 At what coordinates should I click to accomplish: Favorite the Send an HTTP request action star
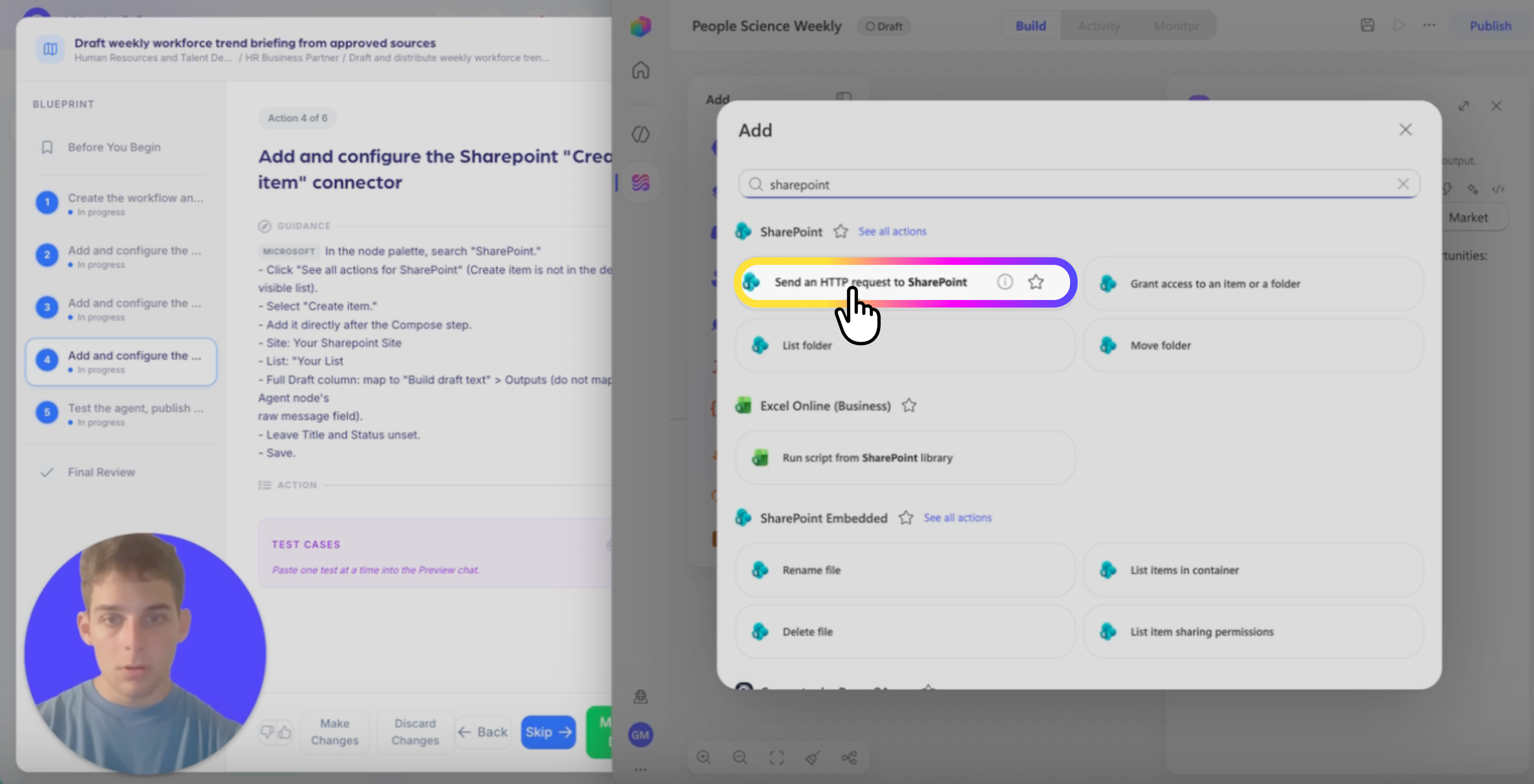1036,281
